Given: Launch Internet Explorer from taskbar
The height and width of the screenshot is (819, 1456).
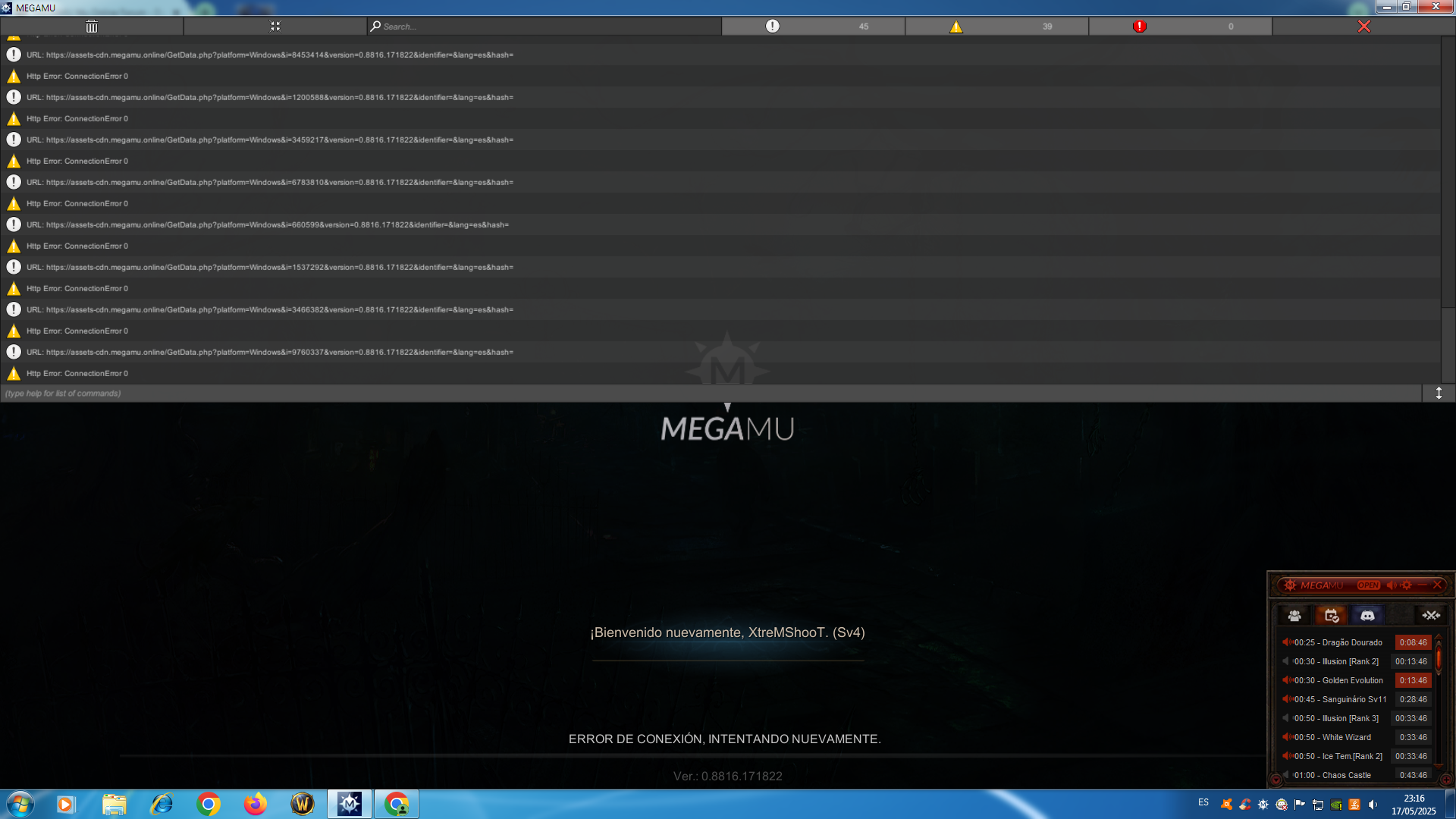Looking at the screenshot, I should tap(162, 804).
